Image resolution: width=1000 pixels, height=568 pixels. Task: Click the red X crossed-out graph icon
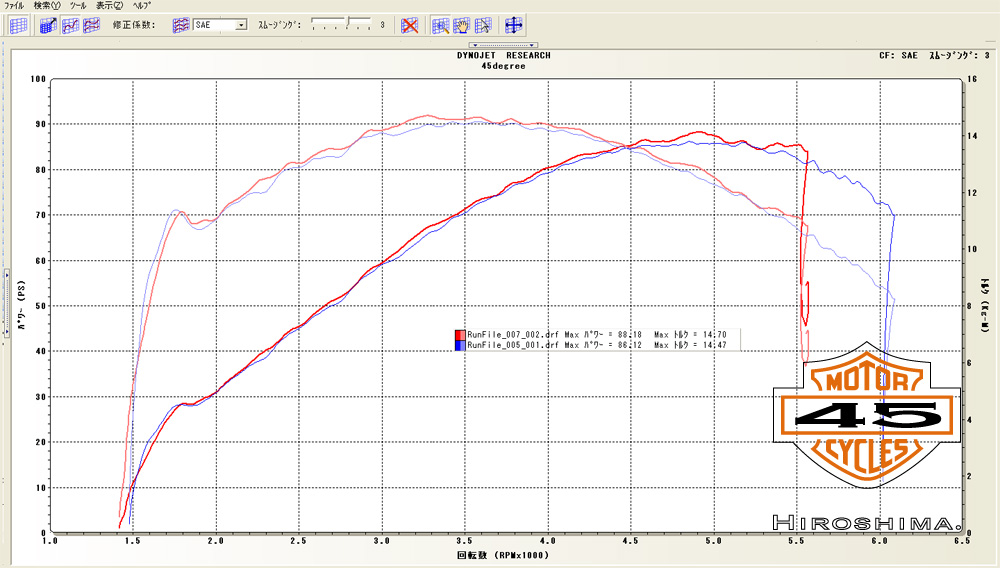(409, 25)
